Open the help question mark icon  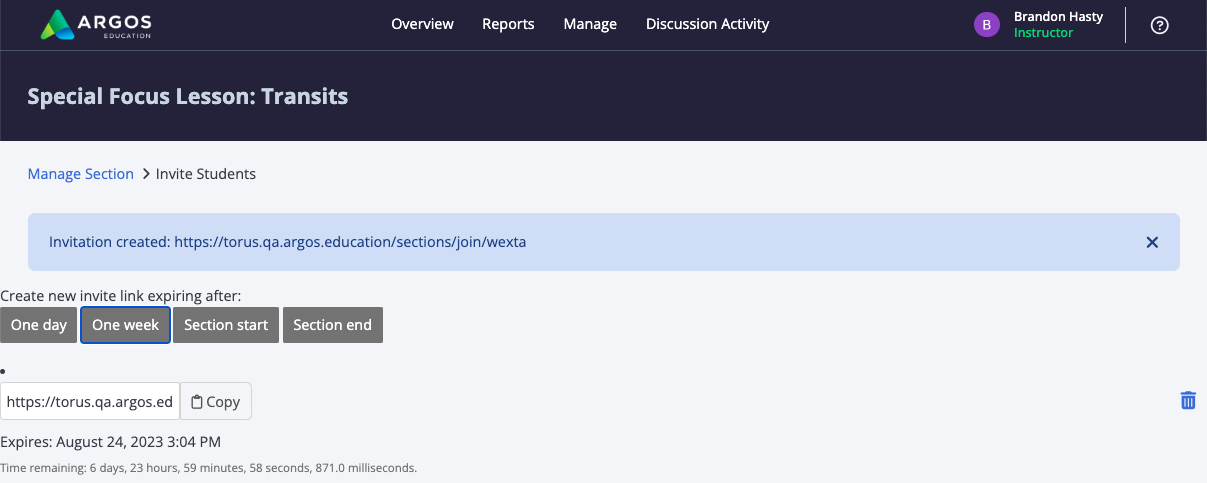tap(1160, 25)
